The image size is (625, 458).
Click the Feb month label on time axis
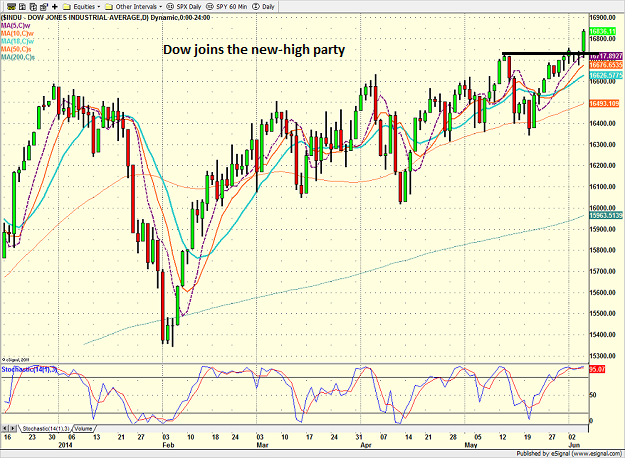[x=168, y=445]
